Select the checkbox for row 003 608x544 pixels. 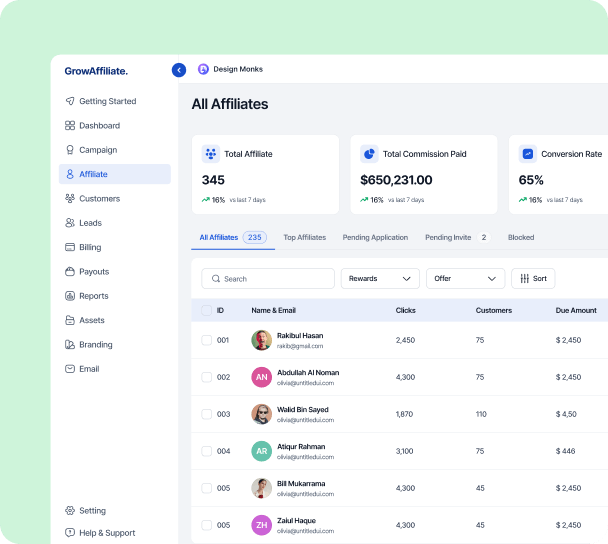tap(207, 414)
